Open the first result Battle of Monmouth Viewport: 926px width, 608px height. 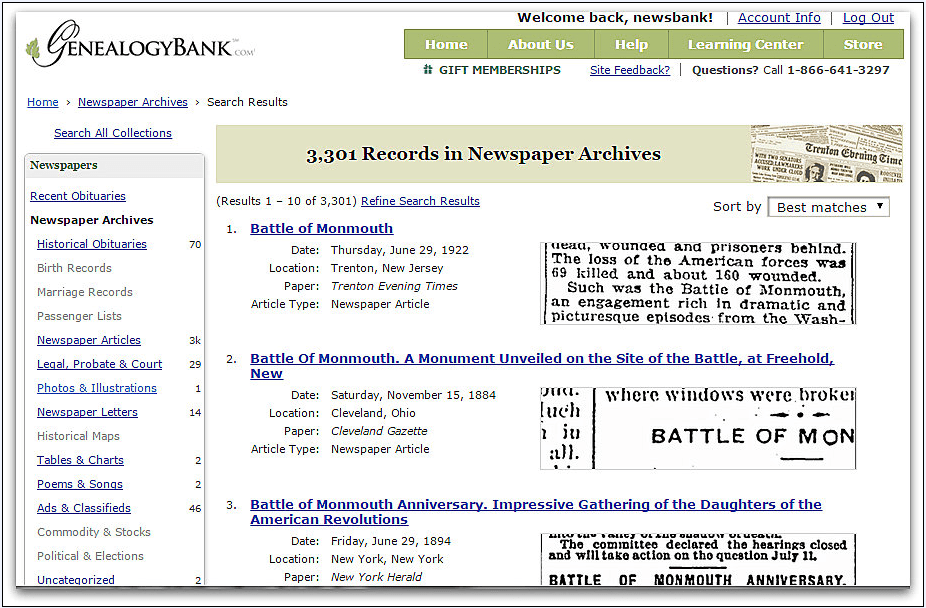point(321,228)
